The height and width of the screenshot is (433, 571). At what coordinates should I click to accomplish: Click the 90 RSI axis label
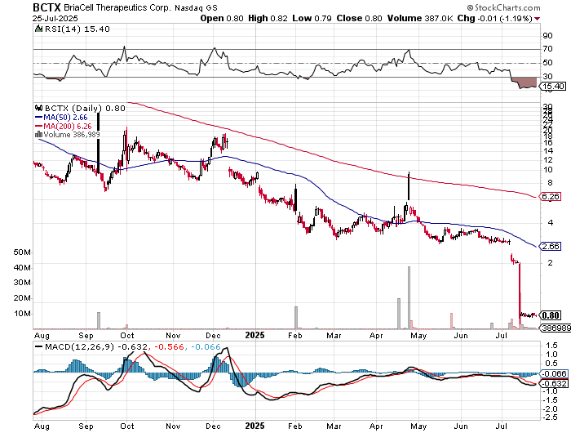coord(547,36)
